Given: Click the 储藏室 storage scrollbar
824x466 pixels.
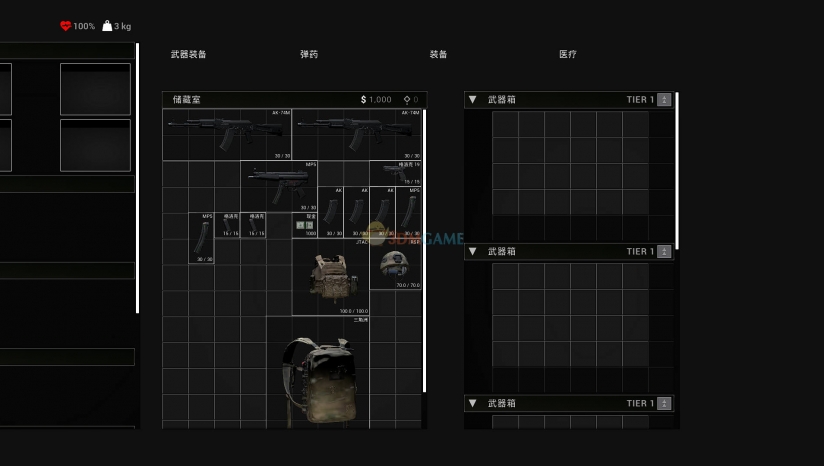Looking at the screenshot, I should (x=424, y=251).
